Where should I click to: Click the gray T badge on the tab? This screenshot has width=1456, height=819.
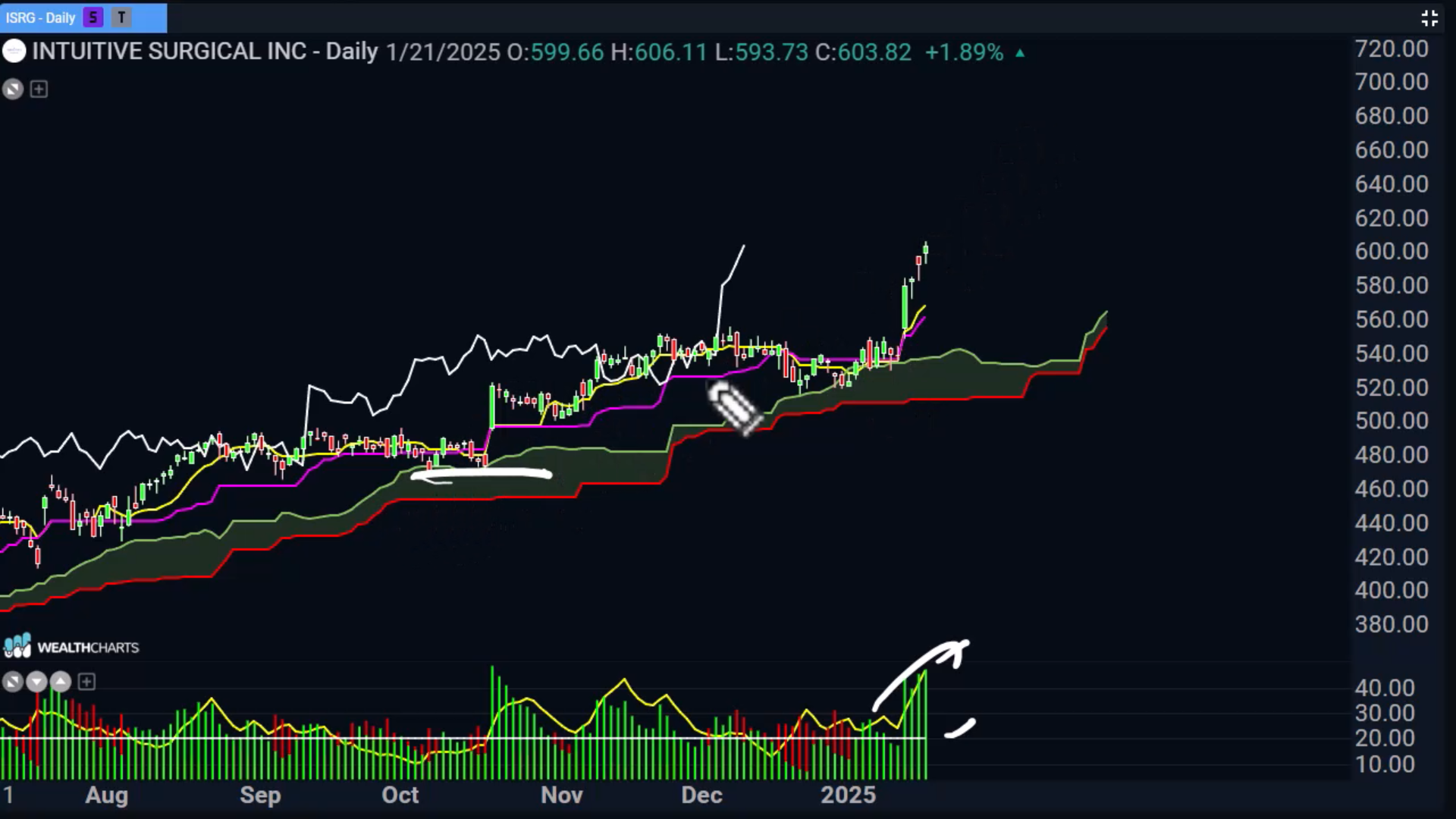point(121,17)
